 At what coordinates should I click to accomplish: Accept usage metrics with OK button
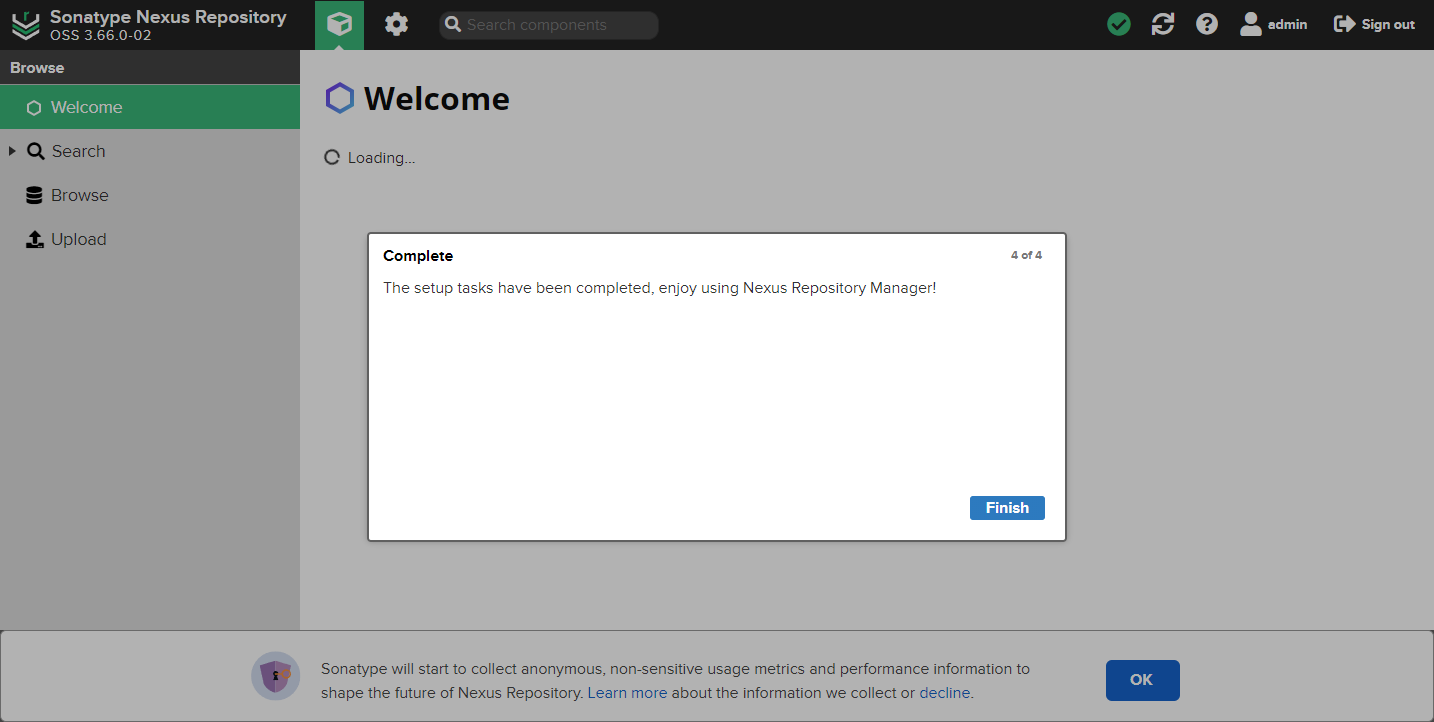click(1142, 680)
